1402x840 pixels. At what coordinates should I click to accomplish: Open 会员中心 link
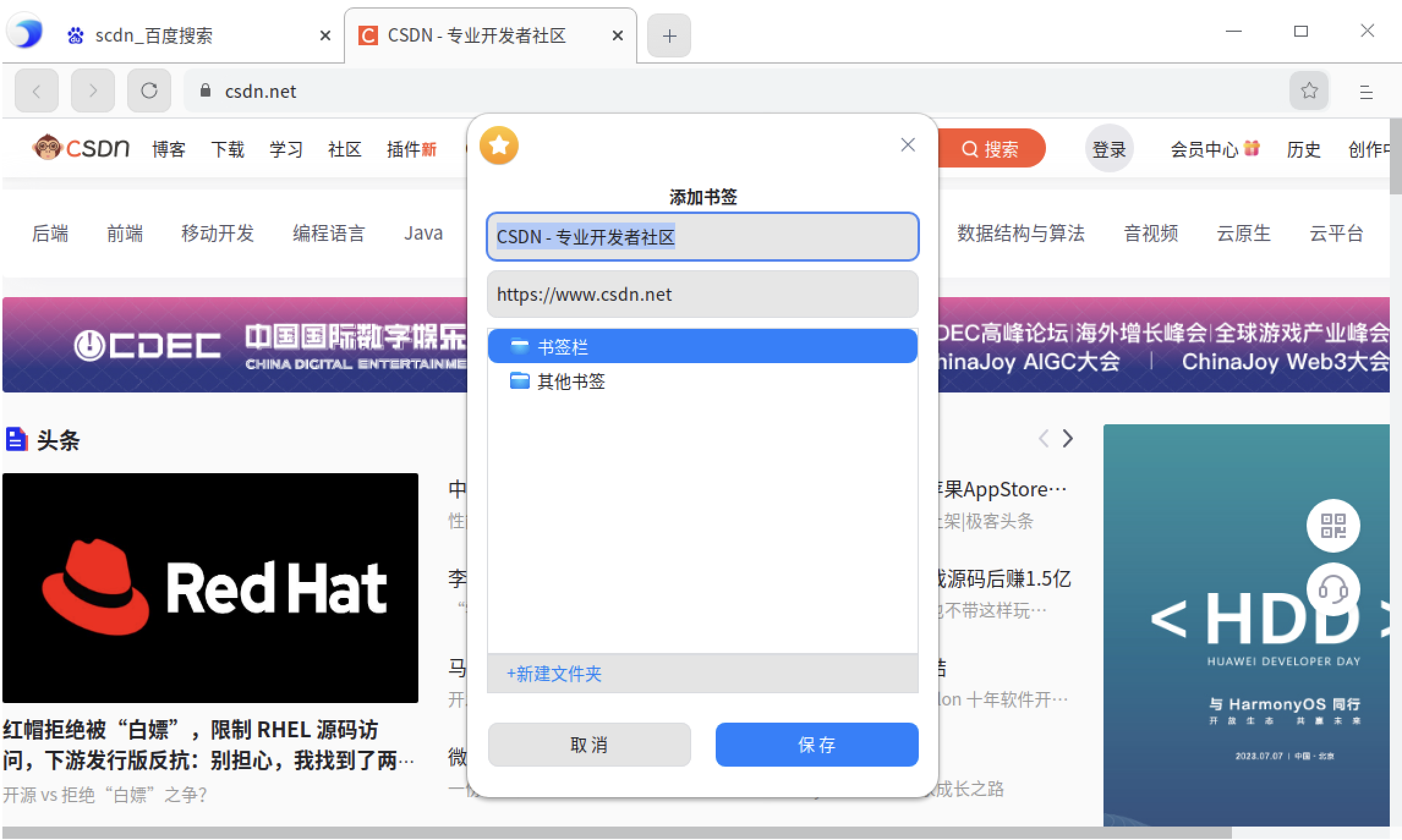click(1215, 149)
